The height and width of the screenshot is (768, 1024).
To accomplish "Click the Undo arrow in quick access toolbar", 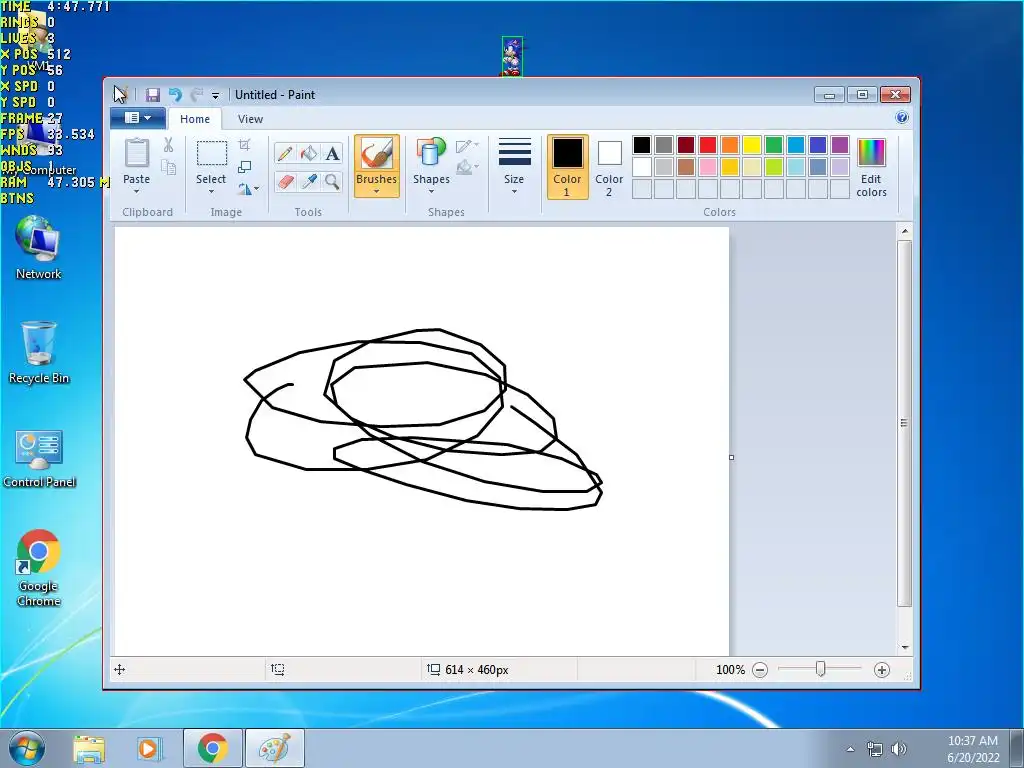I will (x=175, y=95).
